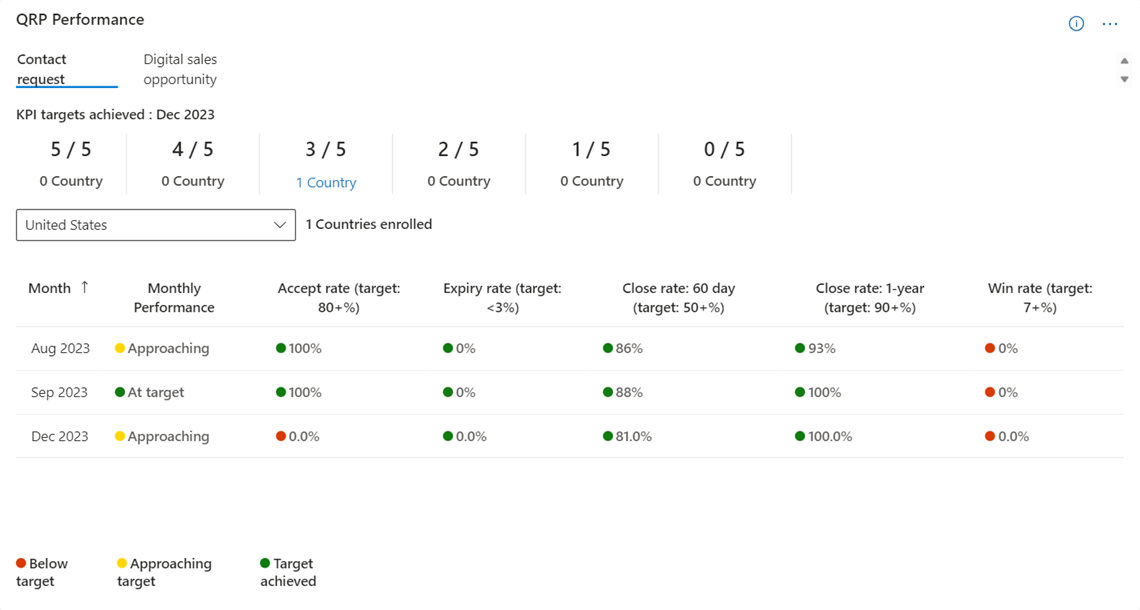Switch to Digital sales opportunity tab
The height and width of the screenshot is (610, 1140).
(x=180, y=69)
